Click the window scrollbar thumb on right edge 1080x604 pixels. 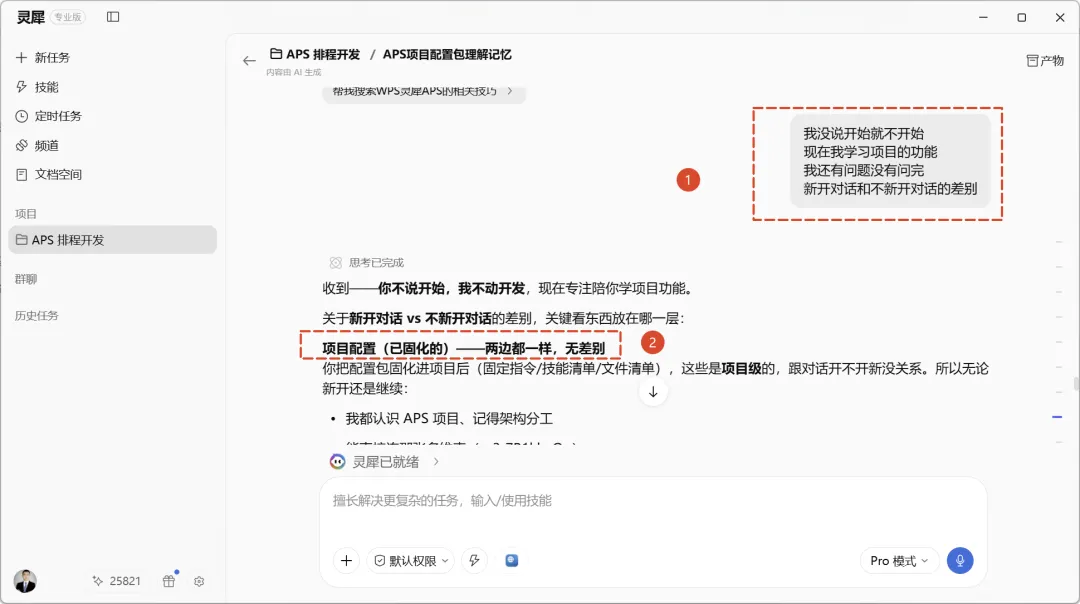[1076, 384]
